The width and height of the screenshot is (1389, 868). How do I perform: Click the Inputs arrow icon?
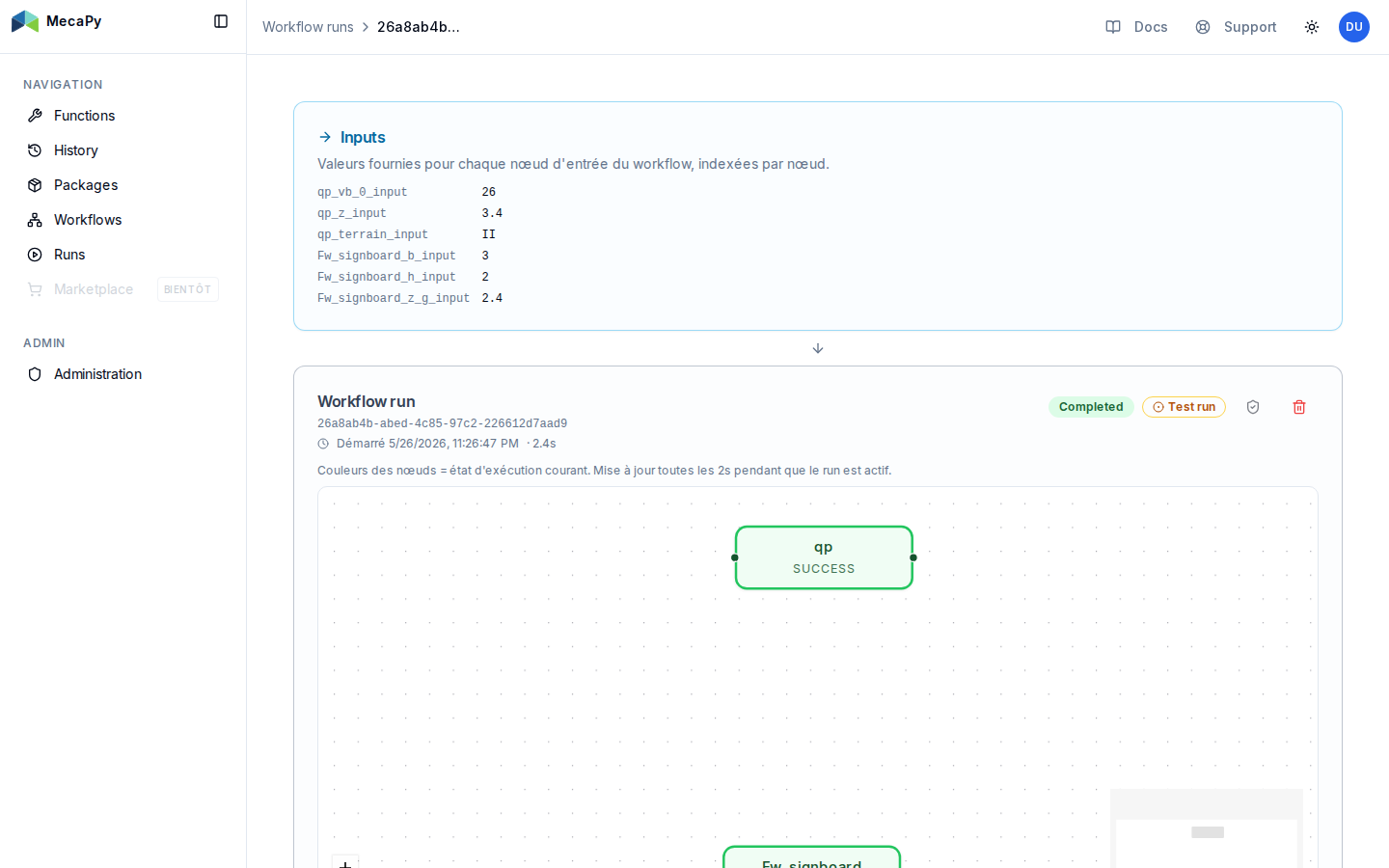coord(325,137)
